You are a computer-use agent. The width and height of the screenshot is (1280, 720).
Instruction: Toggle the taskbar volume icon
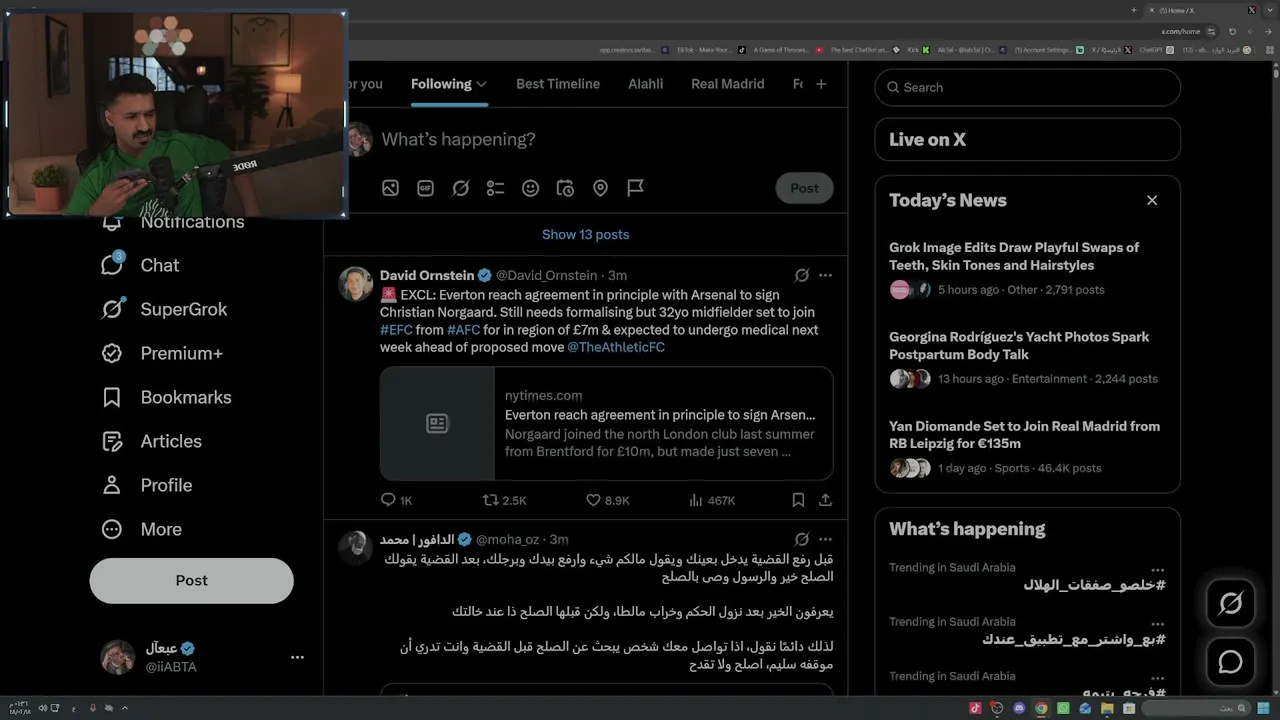(41, 708)
